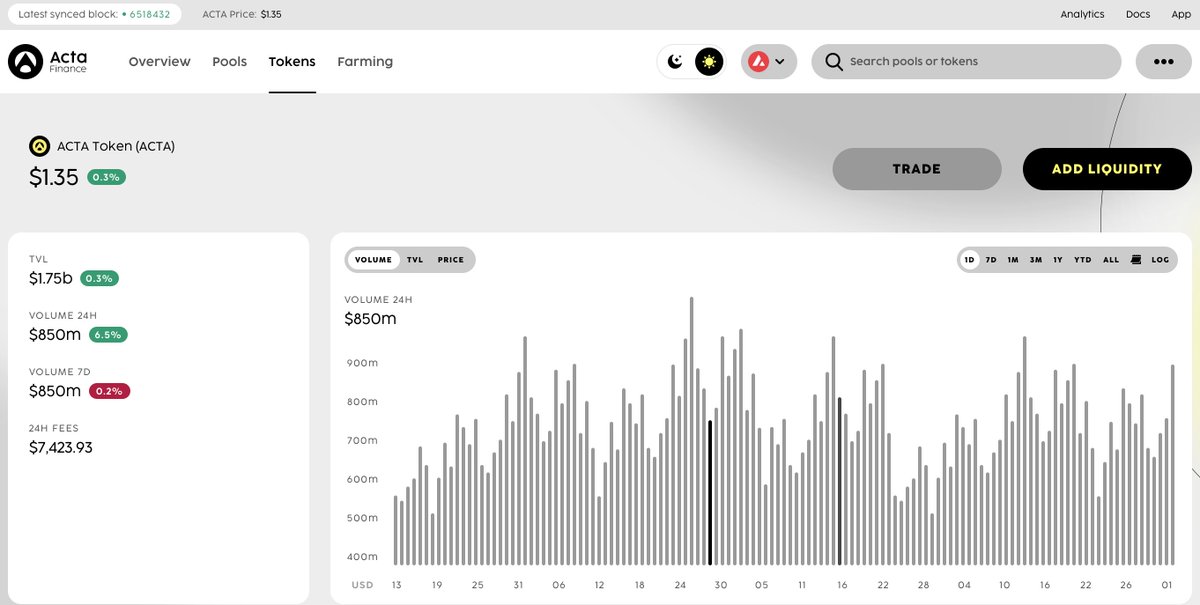
Task: Set chart range to 3M
Action: click(1036, 260)
